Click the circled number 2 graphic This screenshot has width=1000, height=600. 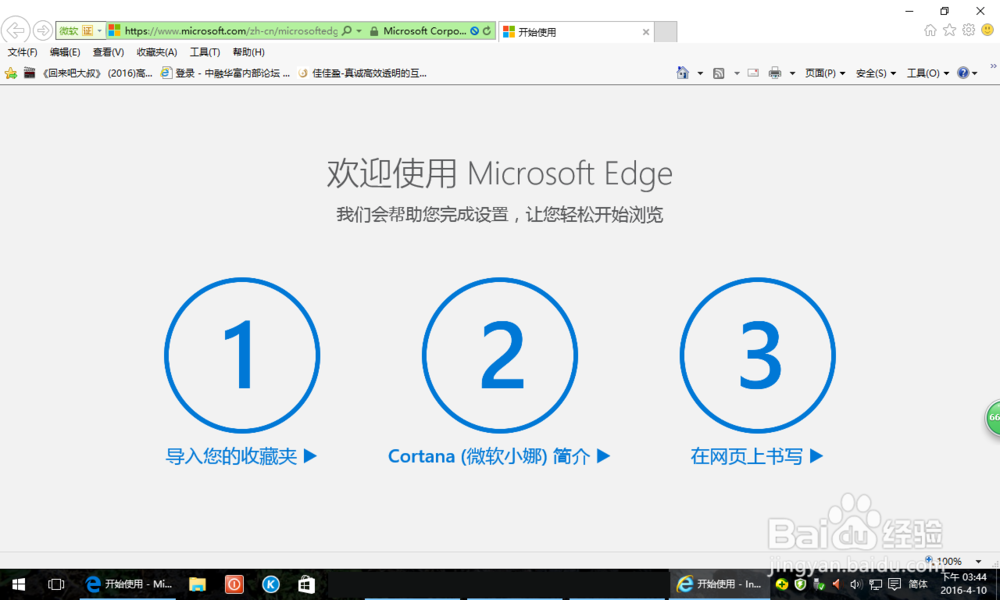(x=499, y=355)
